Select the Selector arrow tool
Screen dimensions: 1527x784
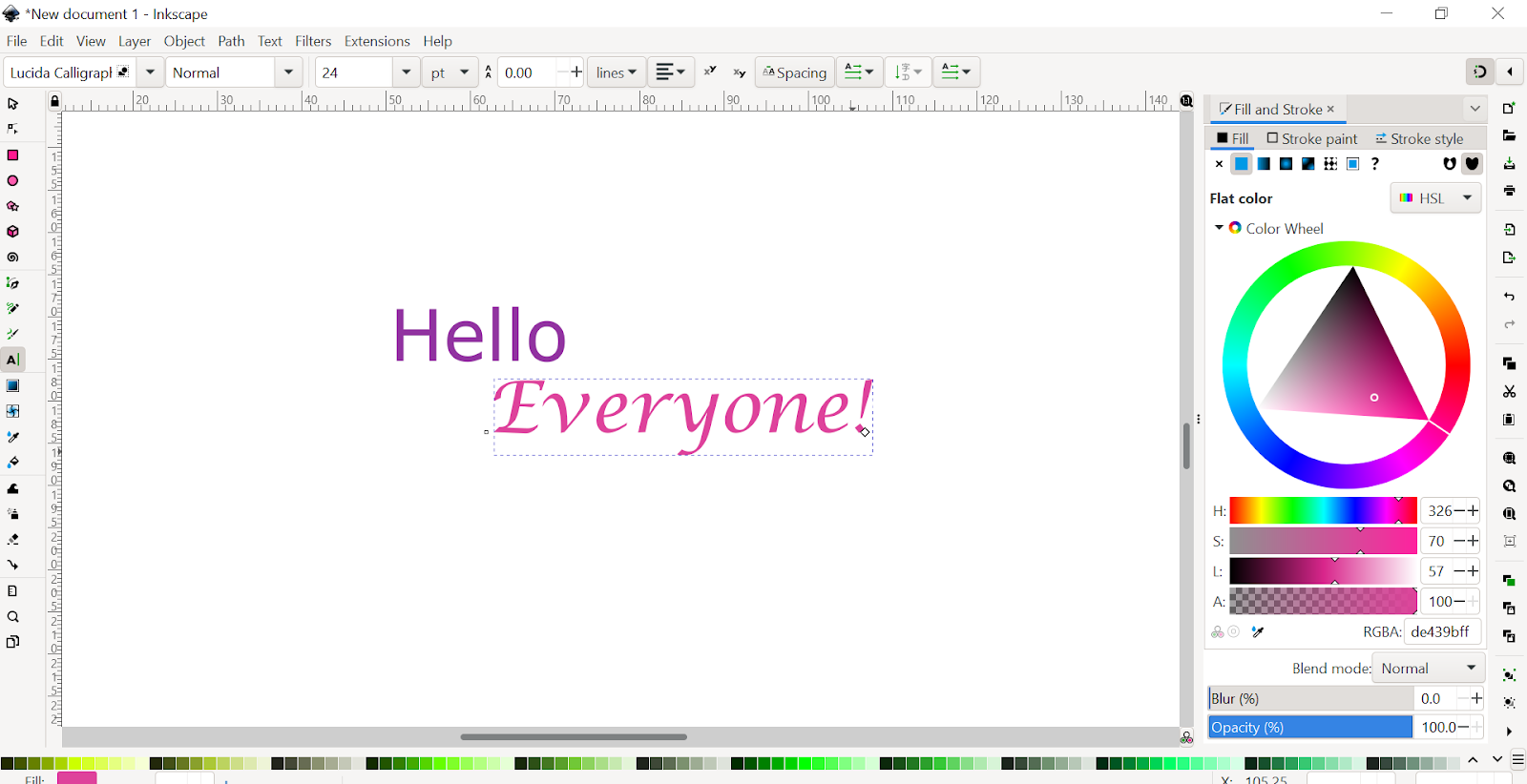click(12, 103)
